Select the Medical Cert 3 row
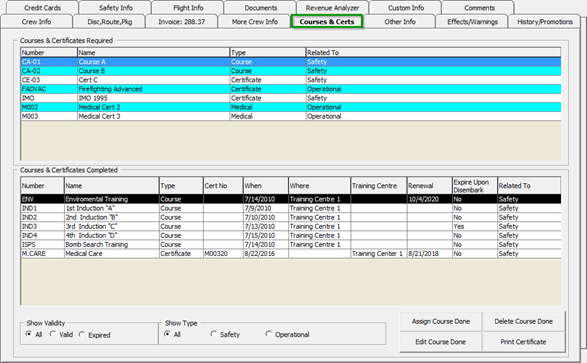587x363 pixels. 291,116
